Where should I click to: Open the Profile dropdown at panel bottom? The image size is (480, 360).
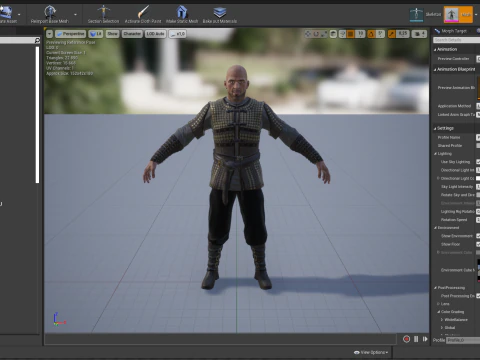463,340
